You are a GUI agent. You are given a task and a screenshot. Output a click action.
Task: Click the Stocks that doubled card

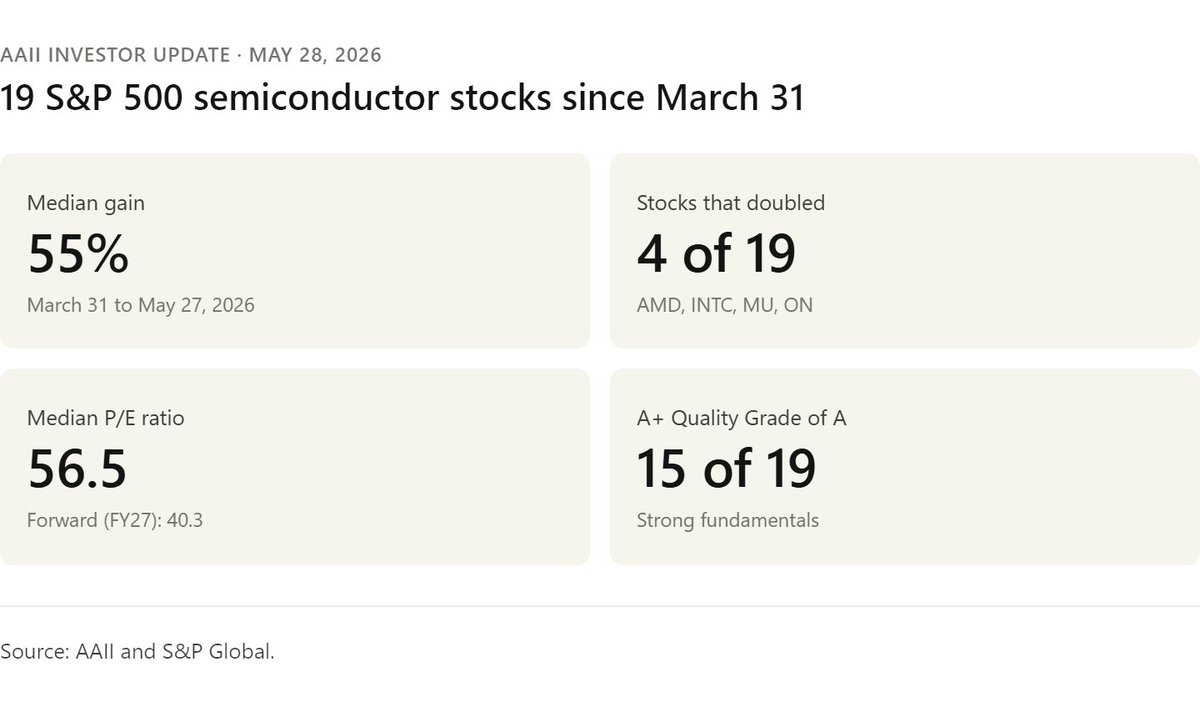pyautogui.click(x=905, y=251)
